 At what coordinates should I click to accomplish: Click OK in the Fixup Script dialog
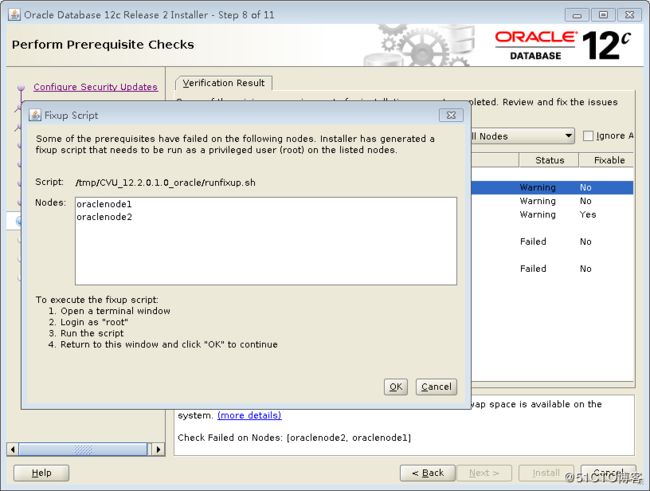[x=395, y=387]
